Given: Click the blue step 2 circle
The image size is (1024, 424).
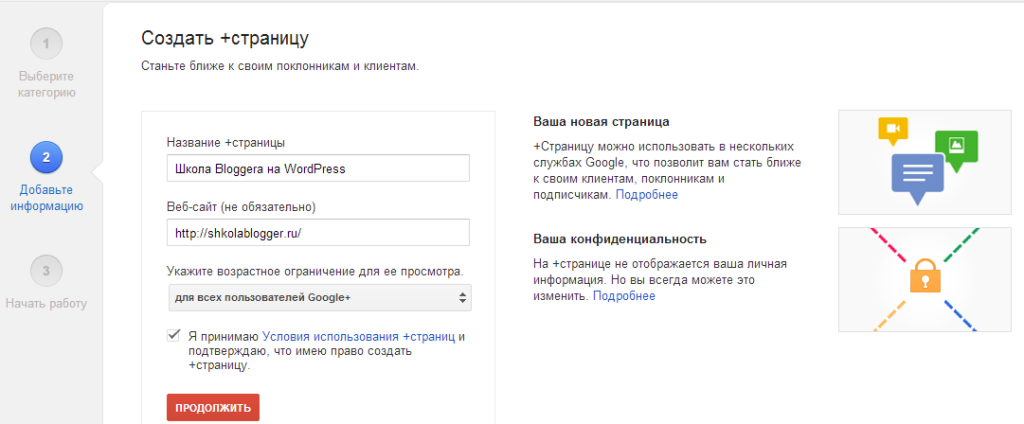Looking at the screenshot, I should 46,157.
